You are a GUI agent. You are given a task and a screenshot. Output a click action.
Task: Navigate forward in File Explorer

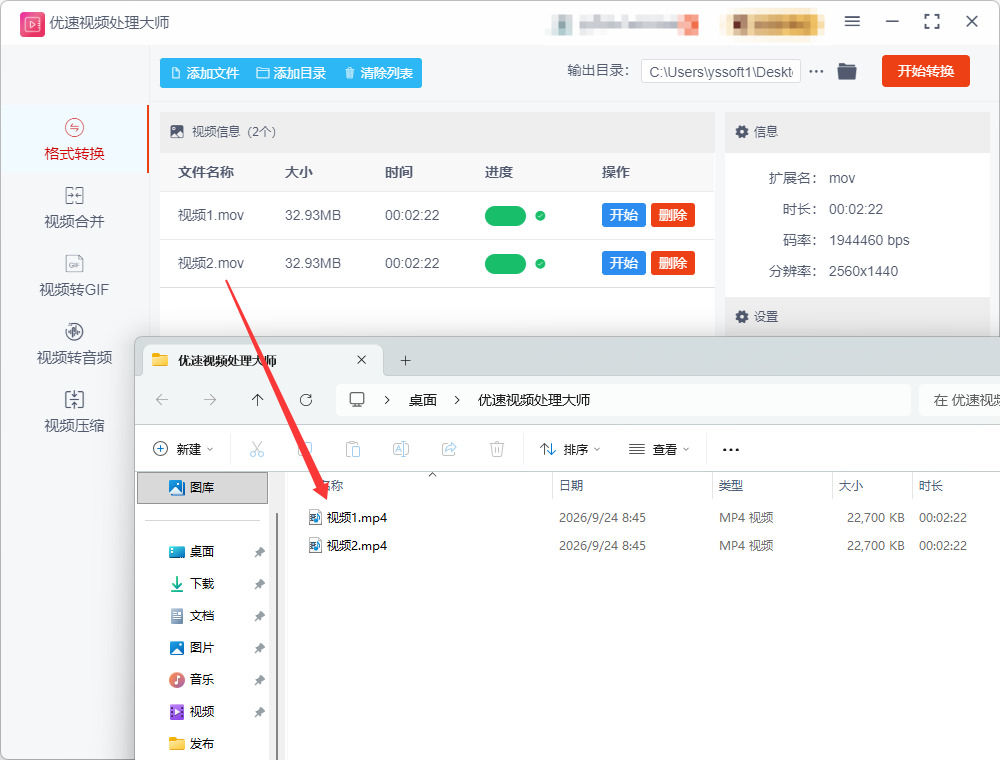pos(210,400)
